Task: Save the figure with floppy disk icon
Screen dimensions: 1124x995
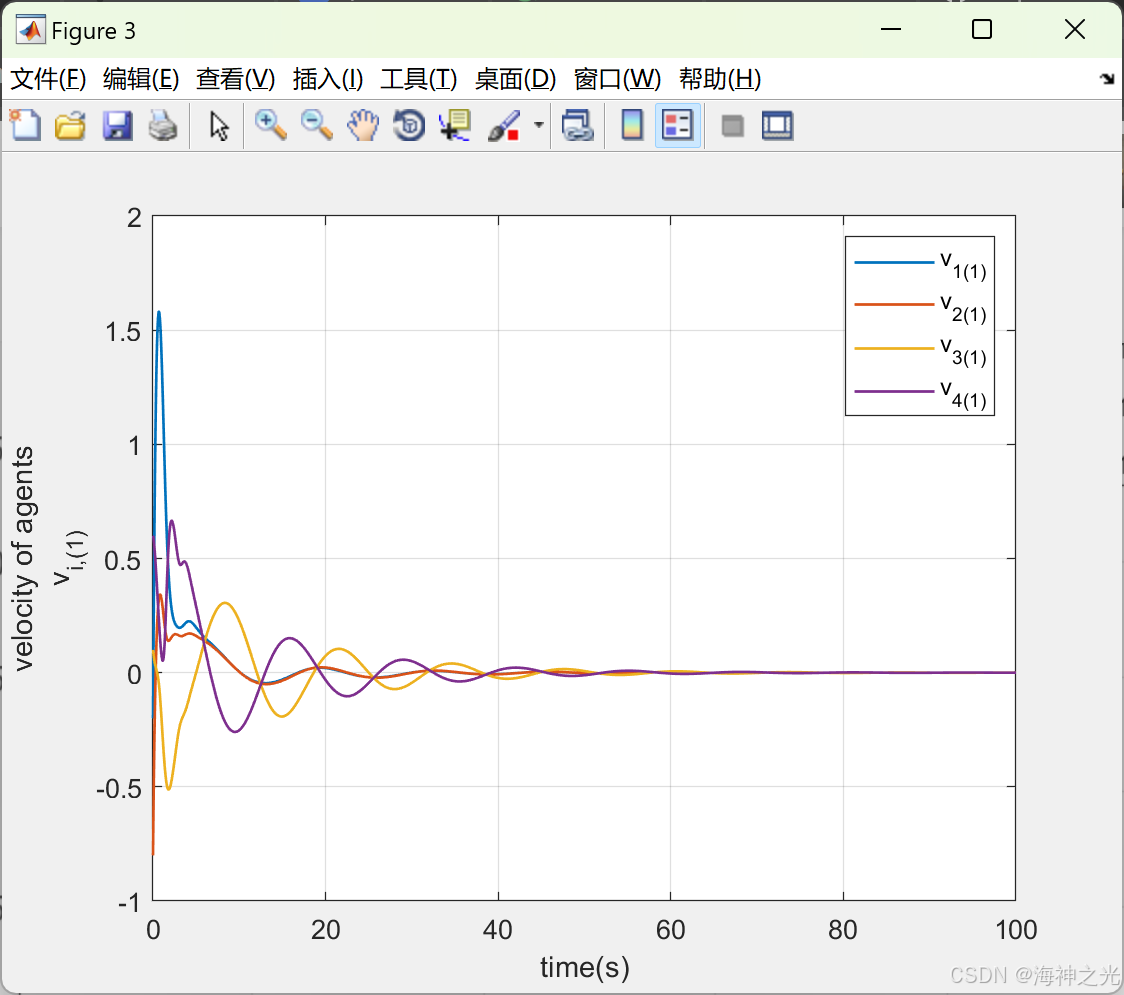Action: (x=117, y=125)
